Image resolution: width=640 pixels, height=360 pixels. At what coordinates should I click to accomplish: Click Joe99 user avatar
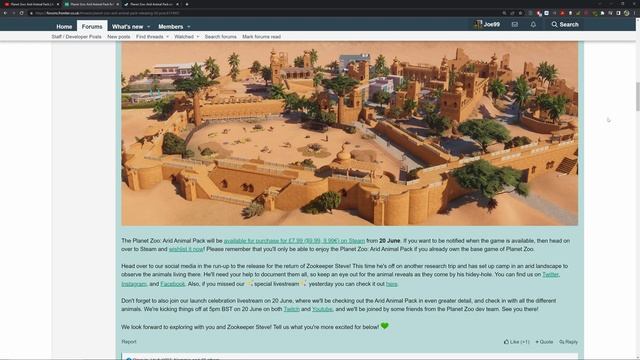[x=478, y=24]
